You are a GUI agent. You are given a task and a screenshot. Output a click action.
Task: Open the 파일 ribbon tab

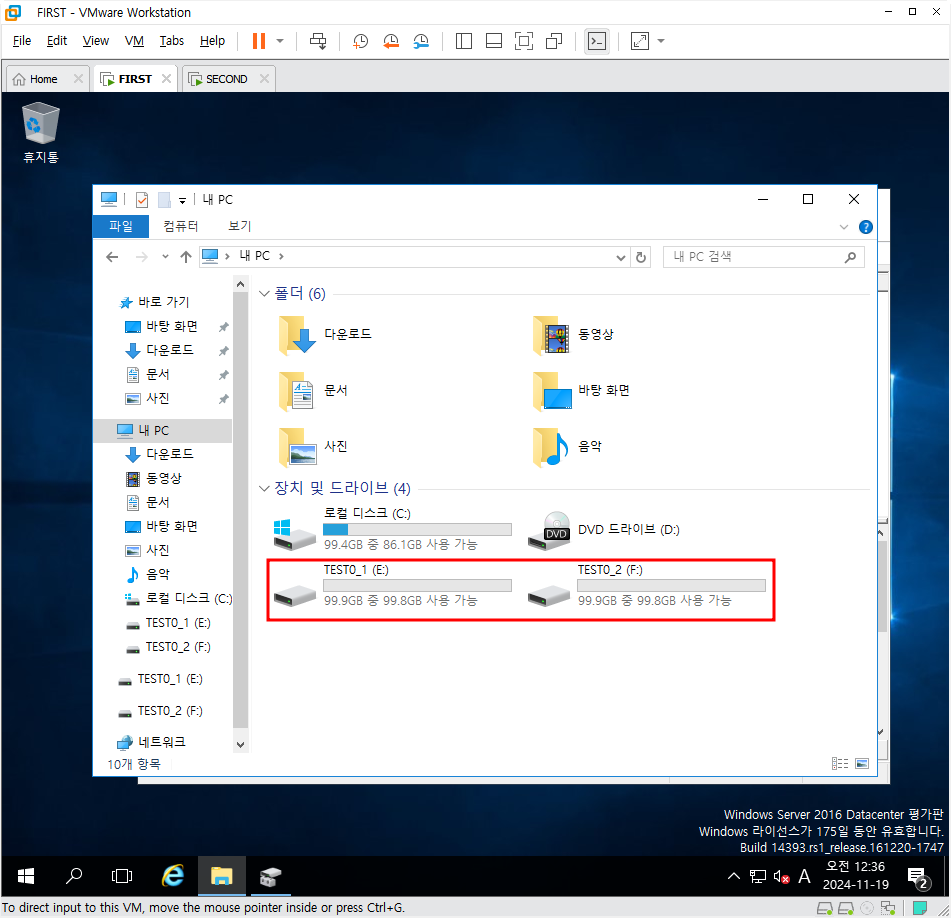[x=121, y=226]
